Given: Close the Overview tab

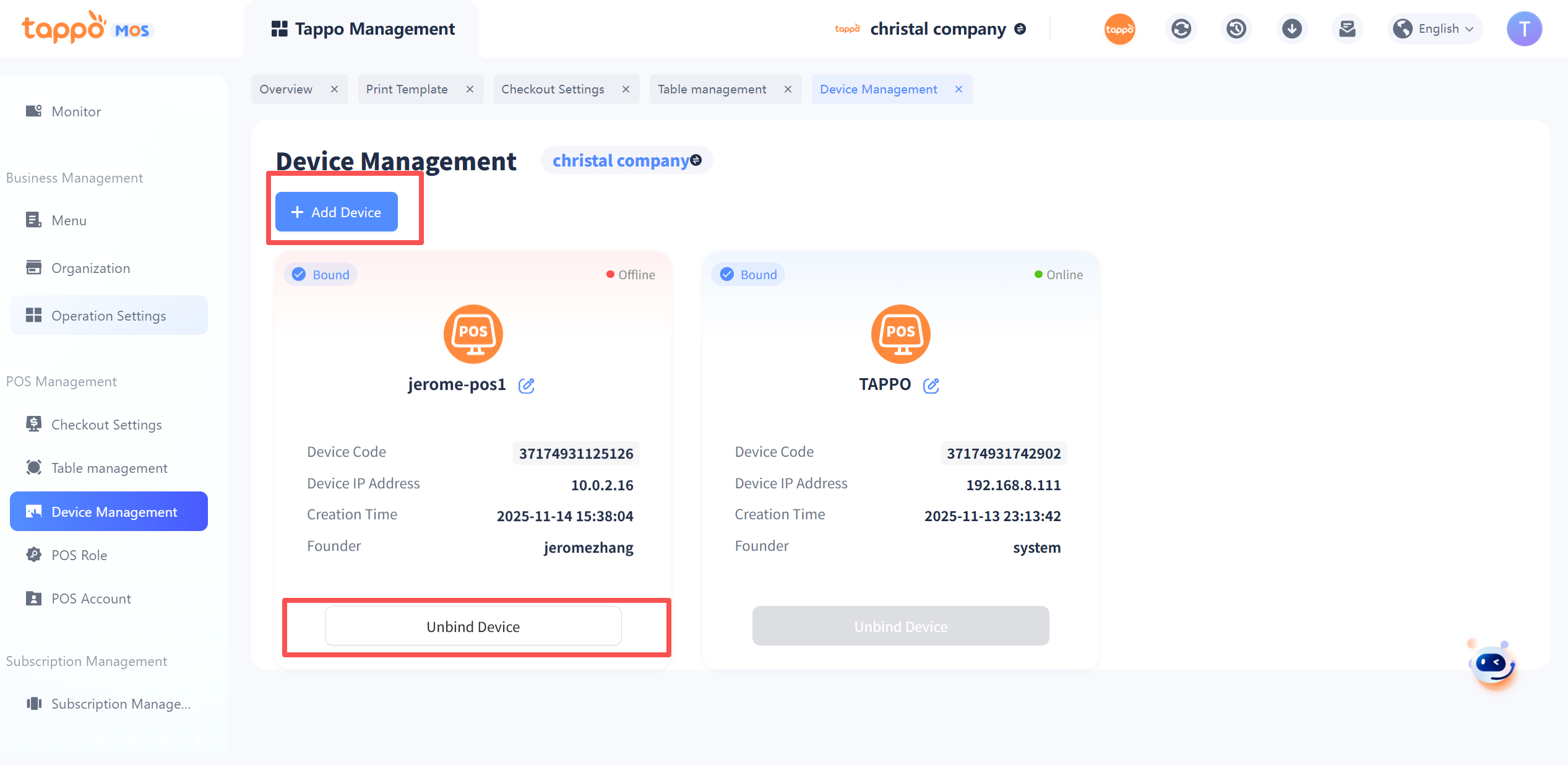Looking at the screenshot, I should tap(334, 89).
